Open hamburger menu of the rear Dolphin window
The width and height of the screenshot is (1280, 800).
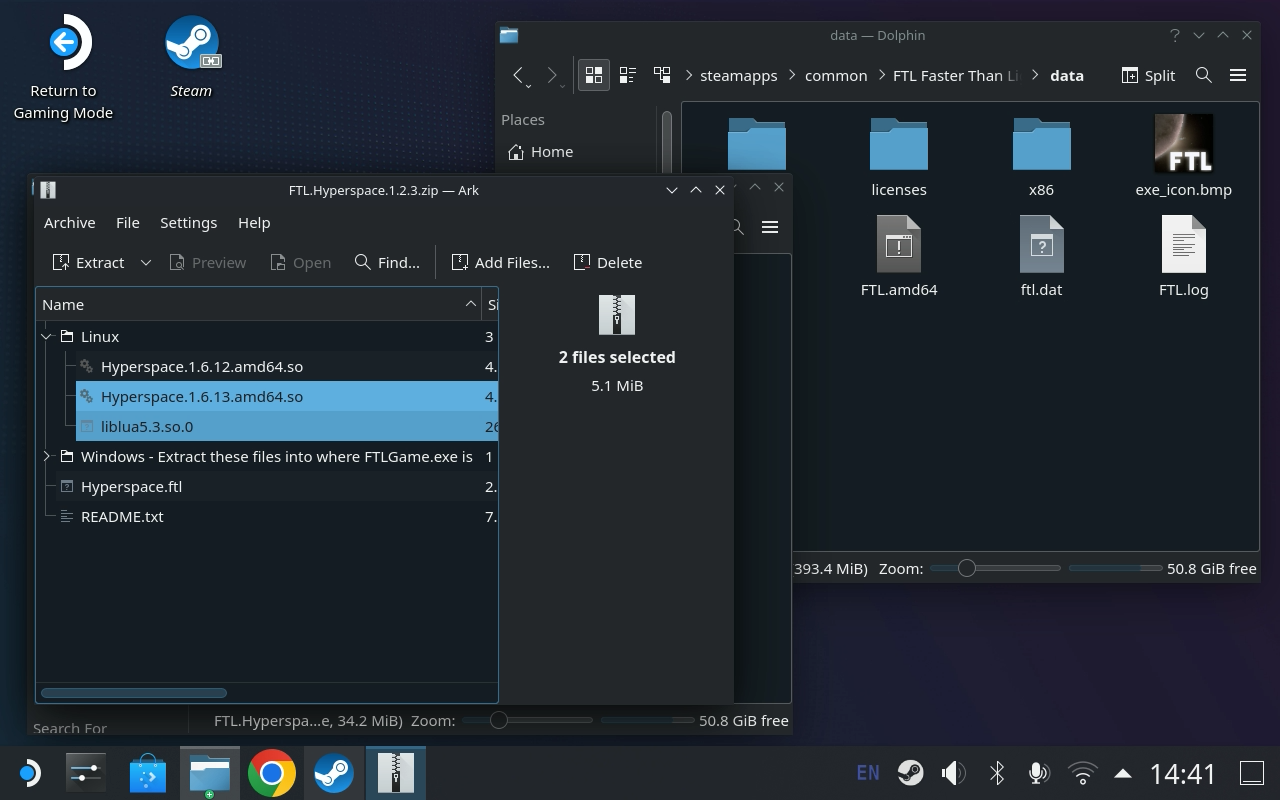[770, 227]
